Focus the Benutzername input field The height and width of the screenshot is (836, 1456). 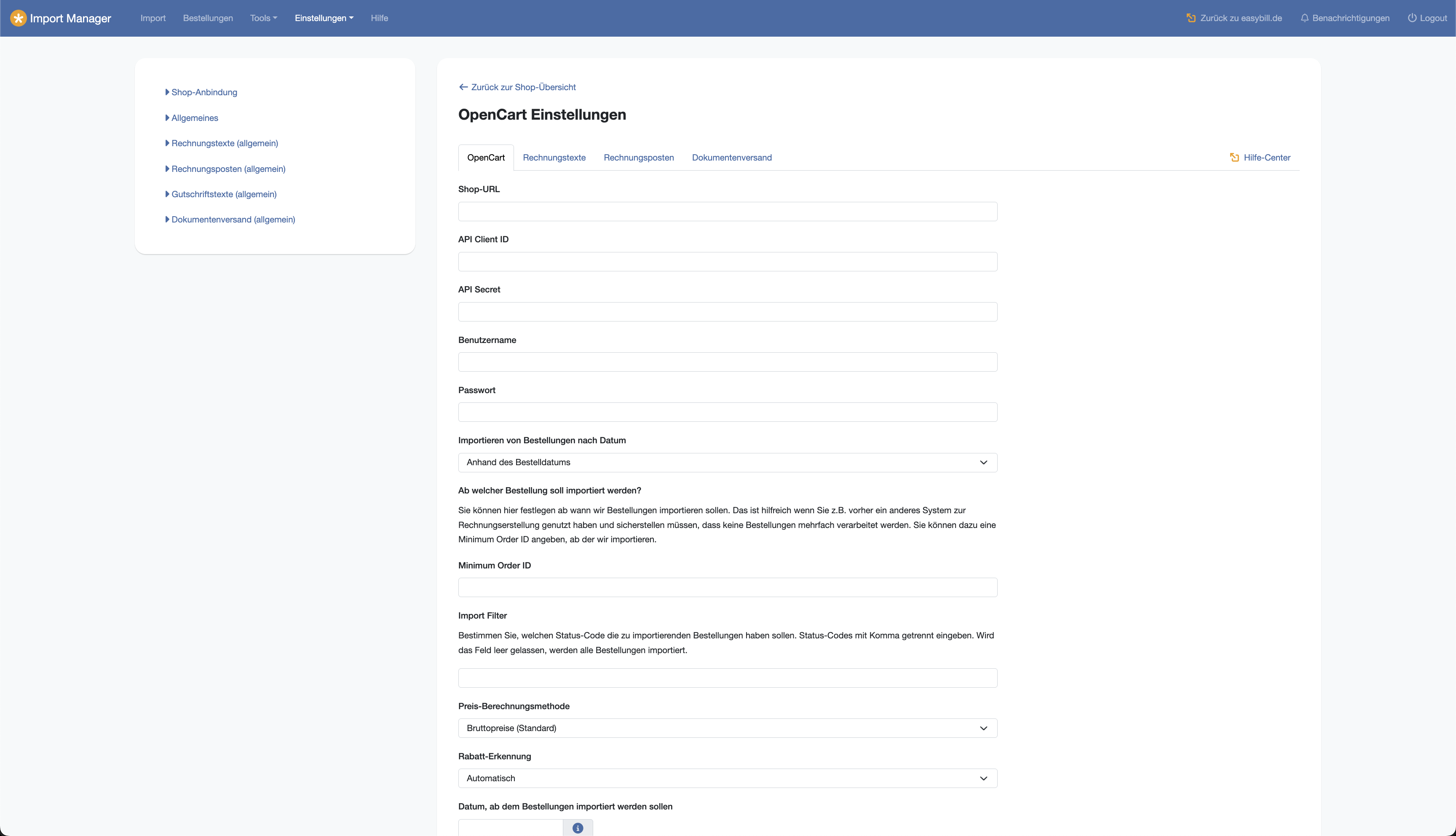[727, 362]
